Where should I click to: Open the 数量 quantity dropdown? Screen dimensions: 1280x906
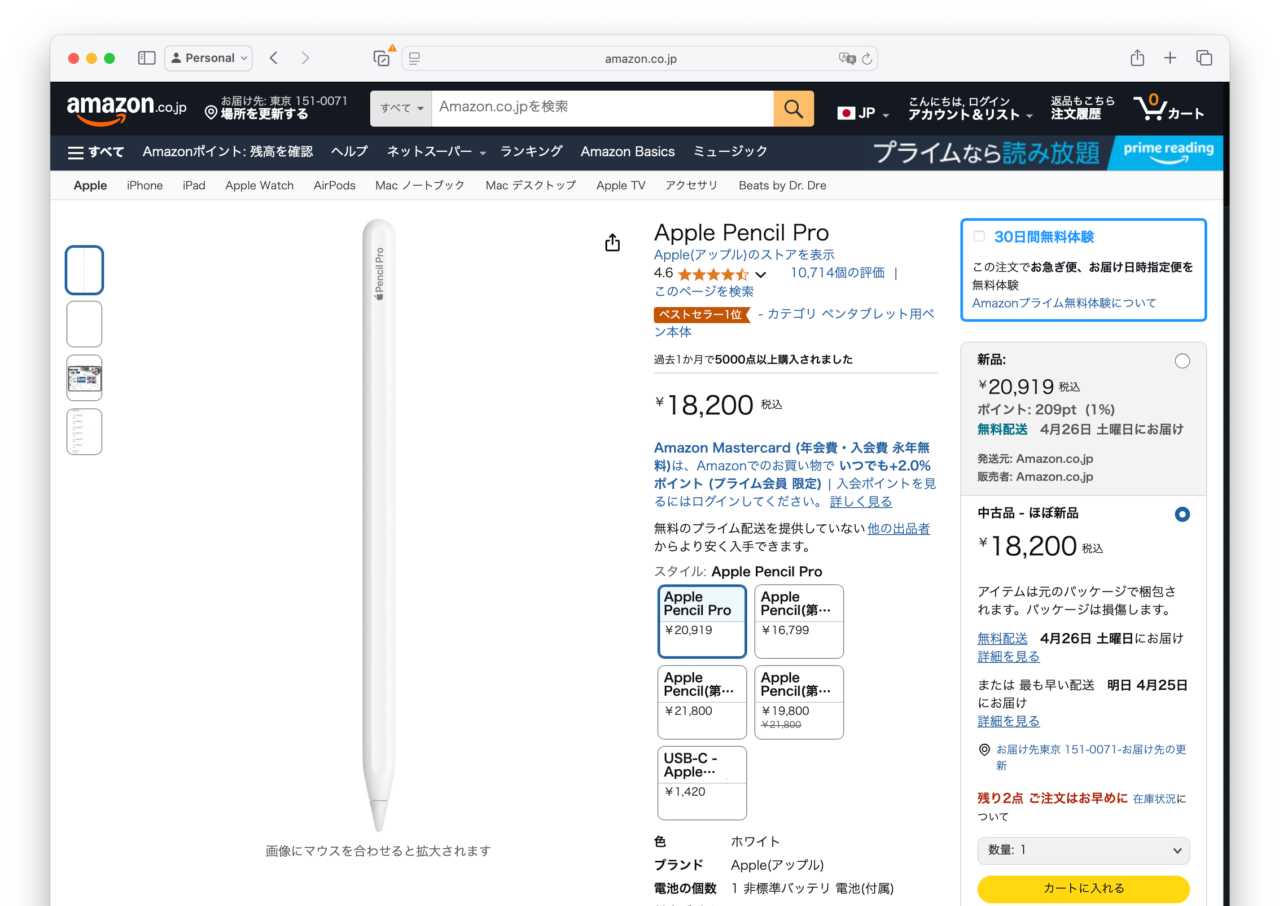[1083, 850]
